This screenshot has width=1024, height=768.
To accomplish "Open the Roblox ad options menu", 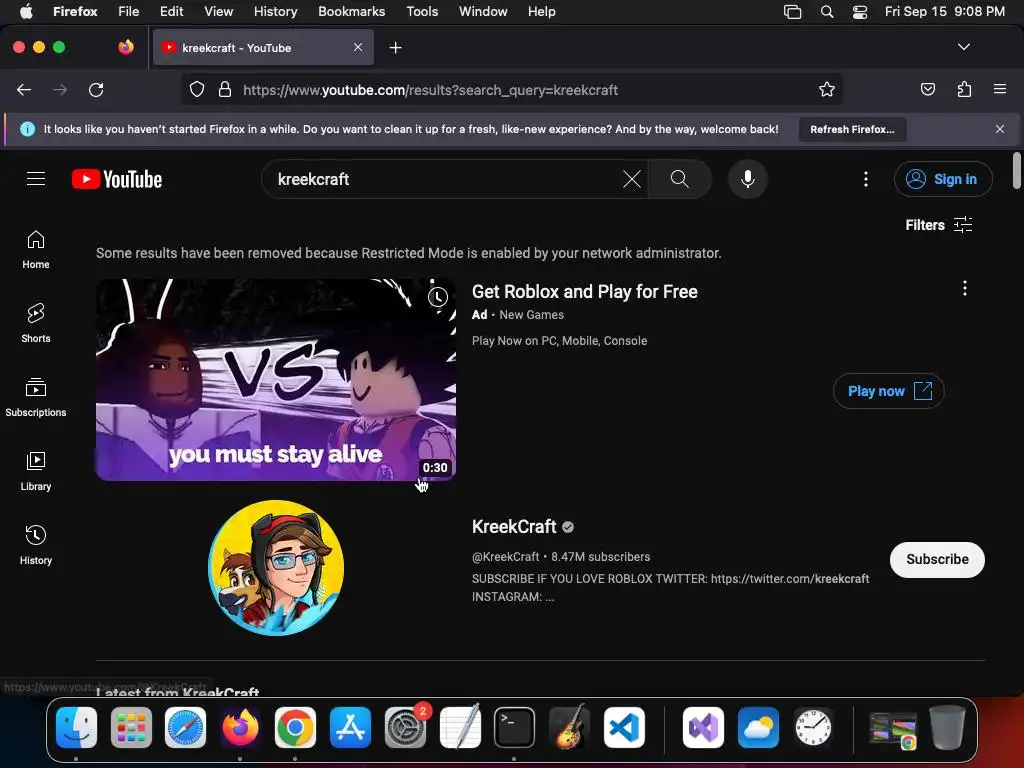I will coord(965,288).
